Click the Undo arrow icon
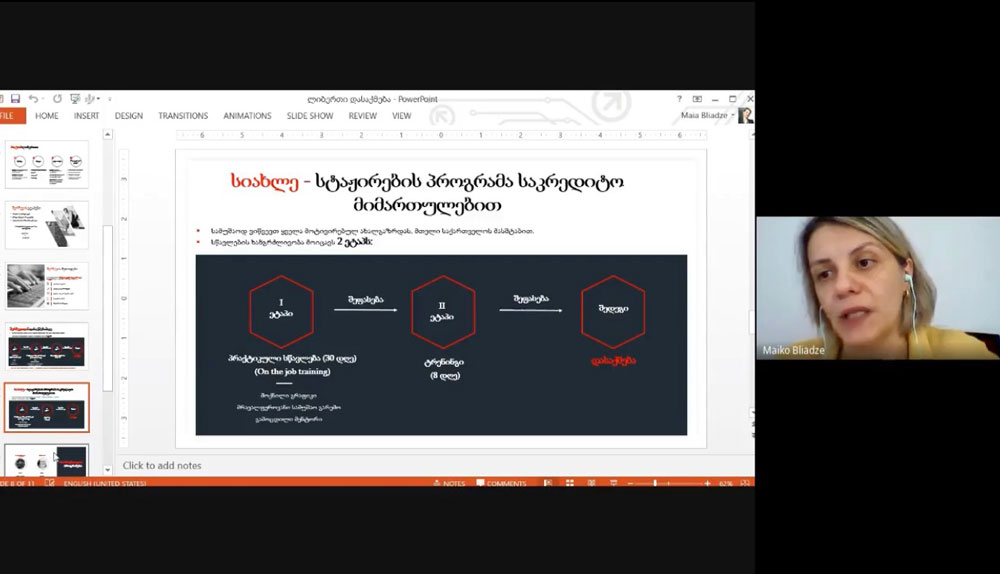This screenshot has width=1000, height=574. (x=33, y=99)
